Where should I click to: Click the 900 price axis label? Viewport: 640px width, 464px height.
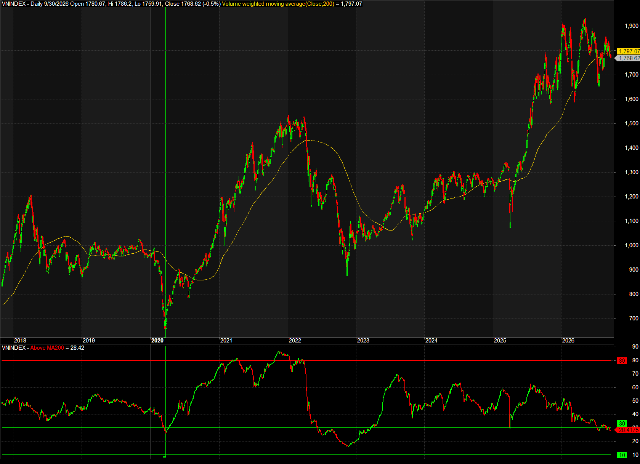pyautogui.click(x=634, y=270)
